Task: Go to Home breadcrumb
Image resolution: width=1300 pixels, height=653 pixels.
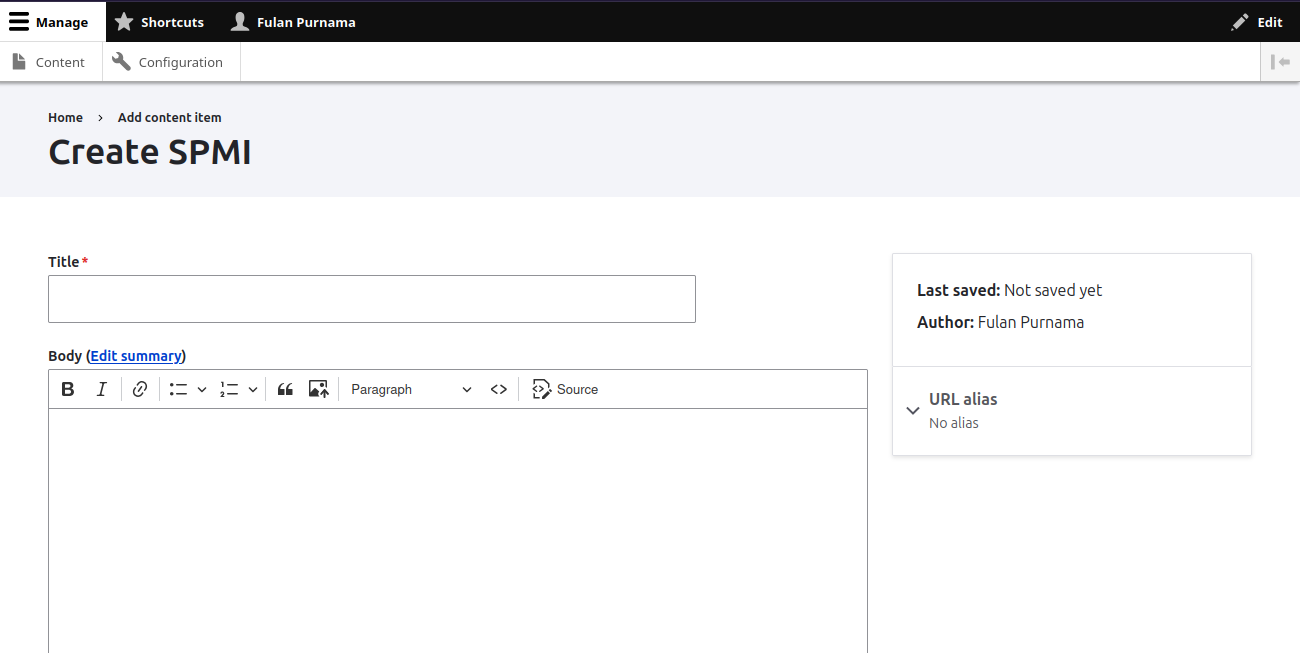Action: 65,118
